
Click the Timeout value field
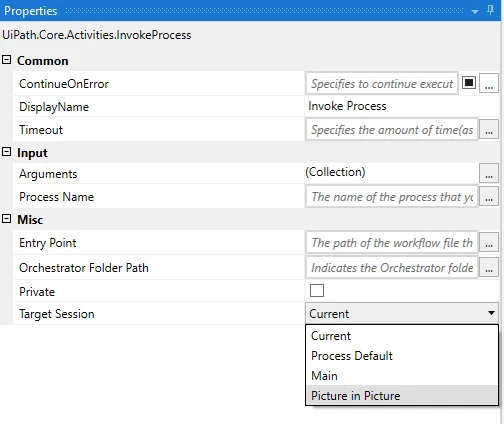coord(392,130)
